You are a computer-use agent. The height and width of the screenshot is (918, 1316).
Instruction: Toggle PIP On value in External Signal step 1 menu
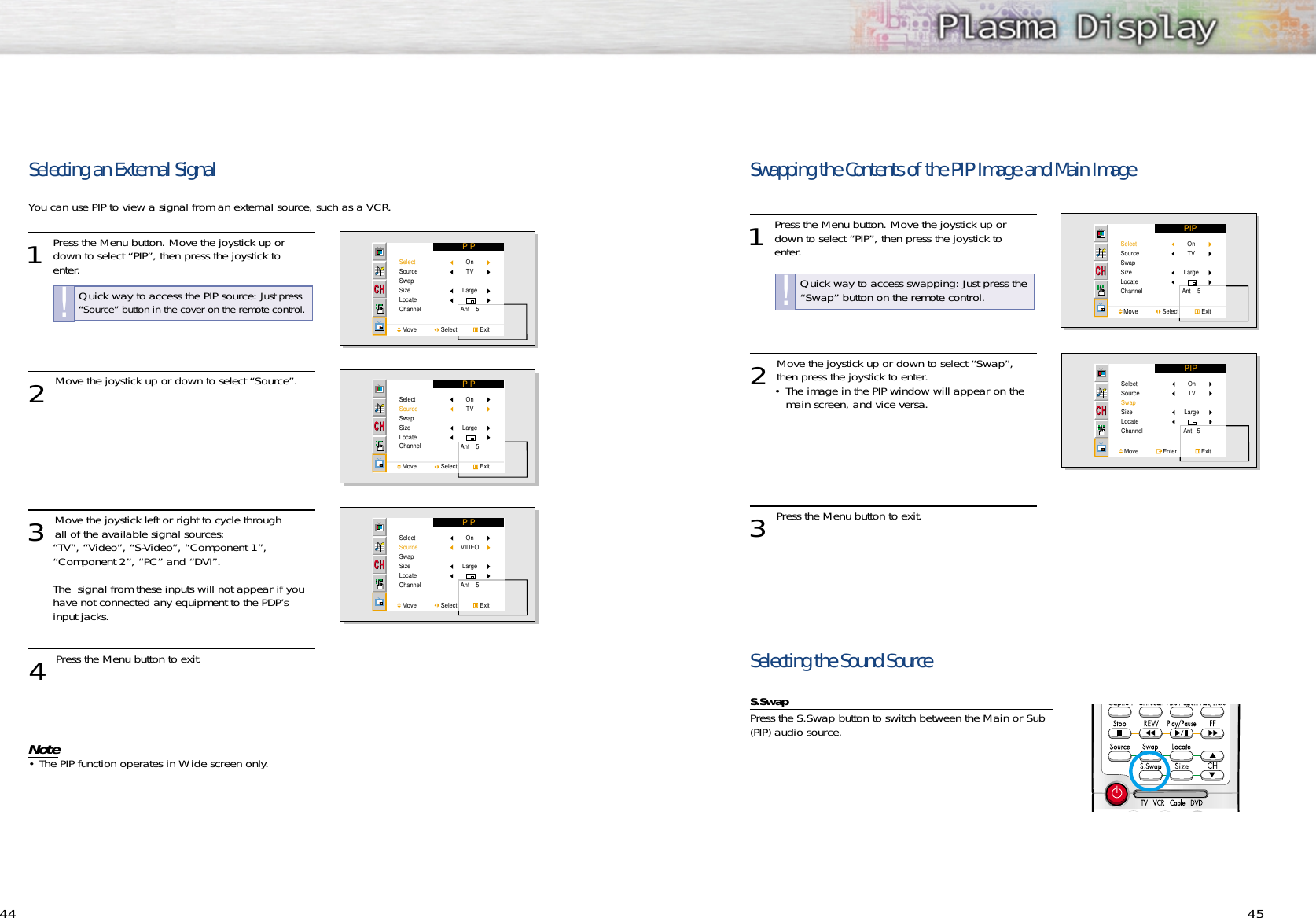[469, 263]
